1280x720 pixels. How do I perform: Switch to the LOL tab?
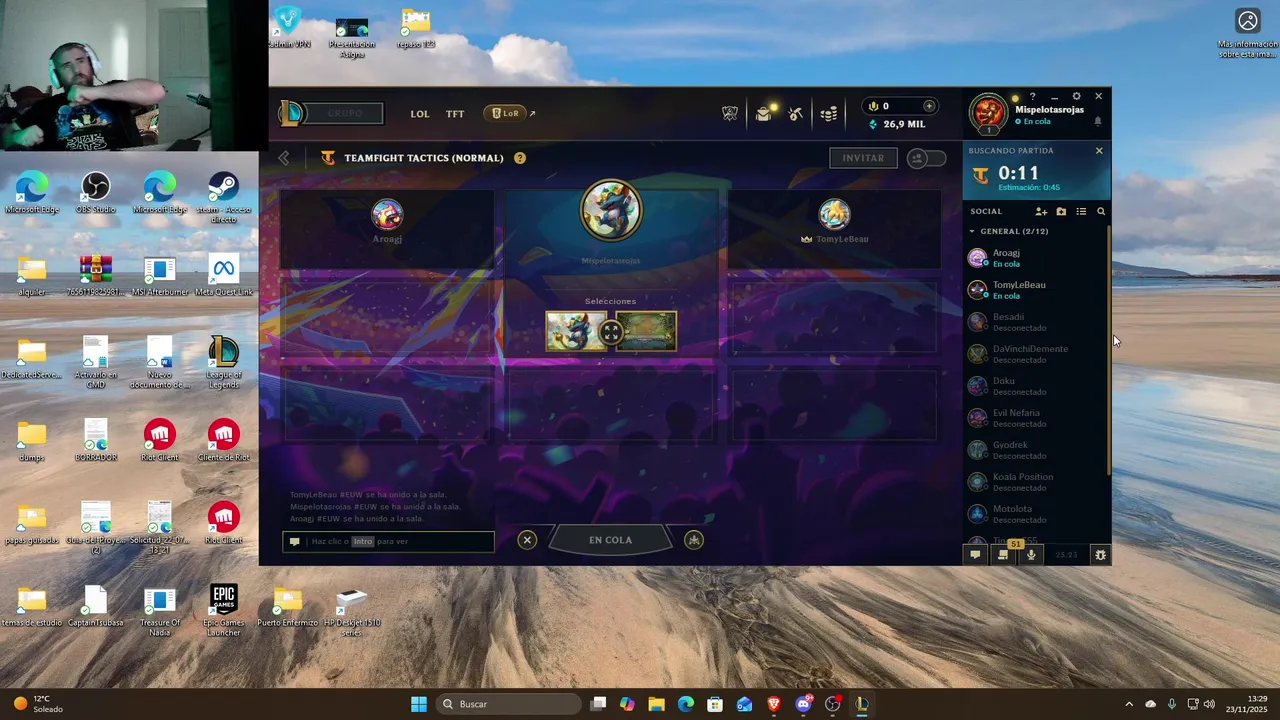(420, 114)
